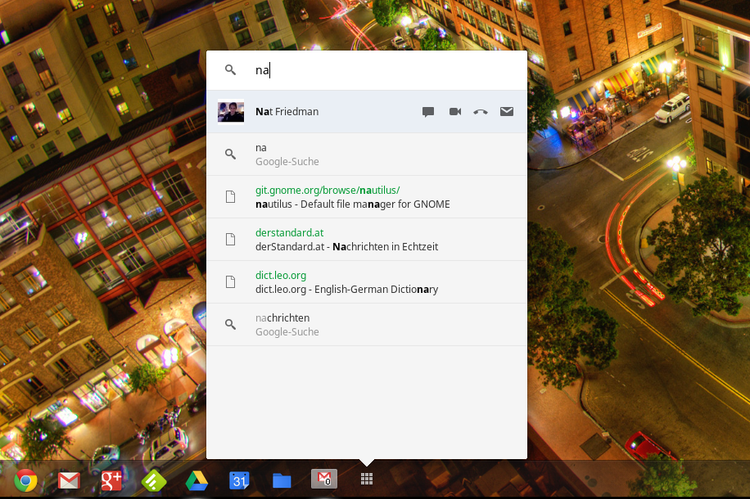This screenshot has width=750, height=499.
Task: Open the dict.leo.org dictionary result
Action: 366,282
